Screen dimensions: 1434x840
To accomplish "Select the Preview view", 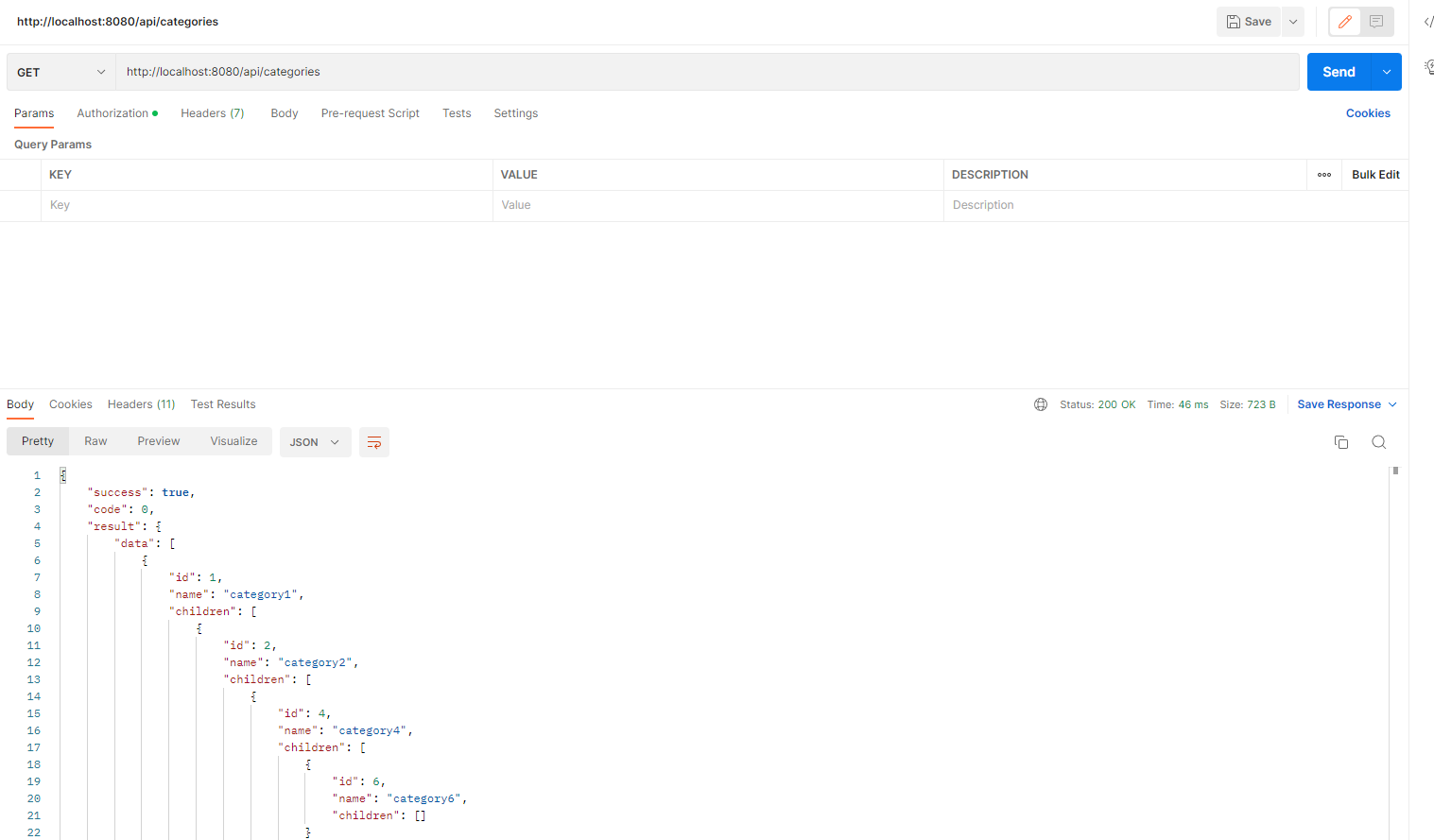I will point(159,441).
